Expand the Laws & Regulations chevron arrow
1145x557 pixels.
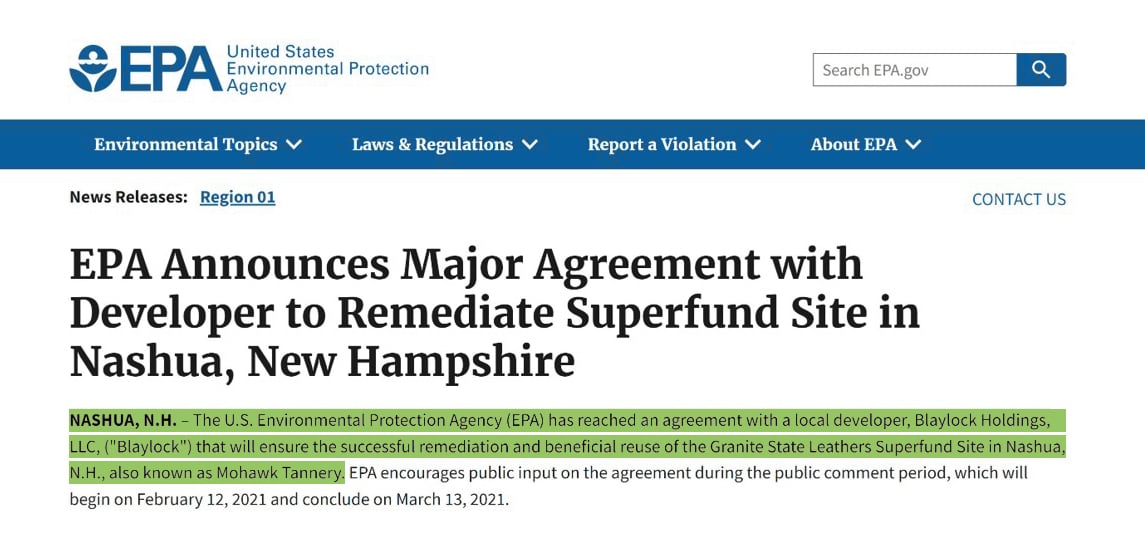530,144
